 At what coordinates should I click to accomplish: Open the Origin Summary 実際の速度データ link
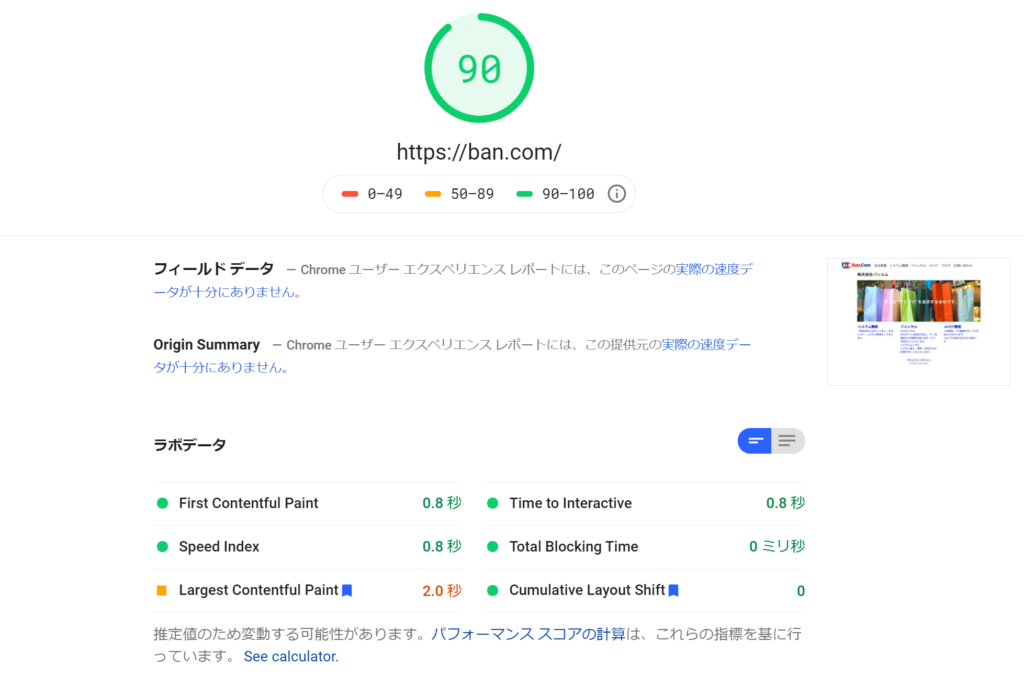(704, 345)
